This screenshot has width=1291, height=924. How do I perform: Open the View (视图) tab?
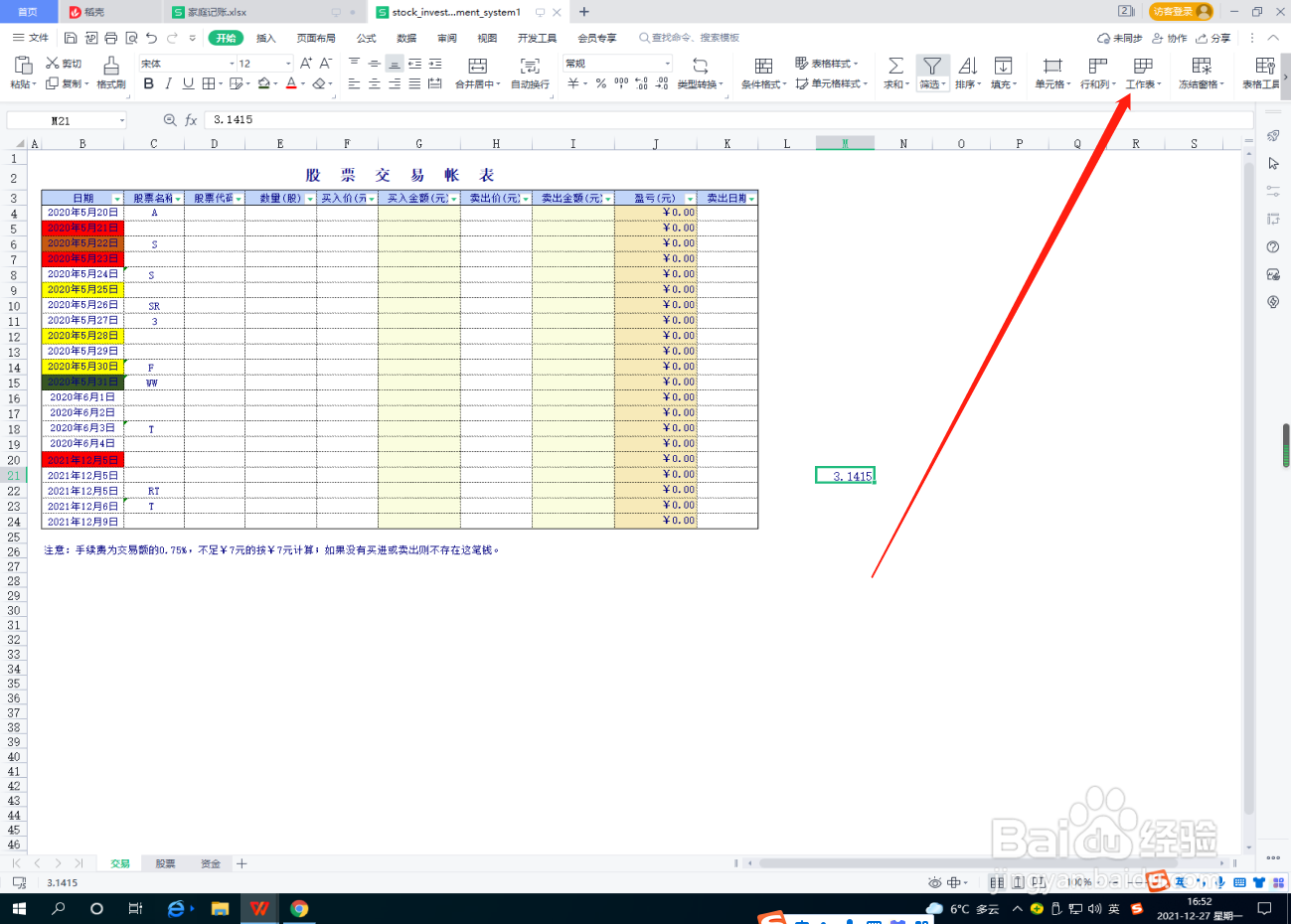(487, 38)
